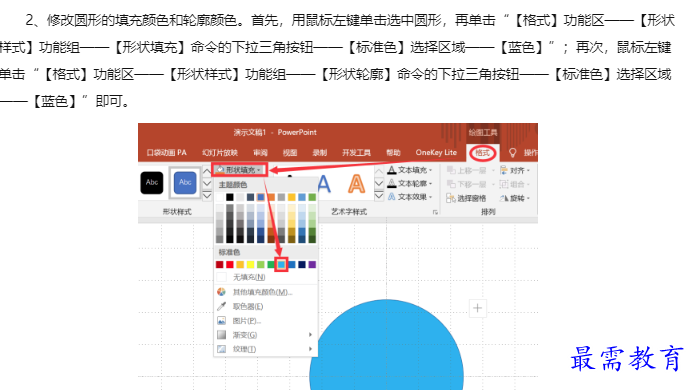Viewport: 692px width, 390px height.
Task: Pick the red standard color swatch
Action: [x=230, y=265]
